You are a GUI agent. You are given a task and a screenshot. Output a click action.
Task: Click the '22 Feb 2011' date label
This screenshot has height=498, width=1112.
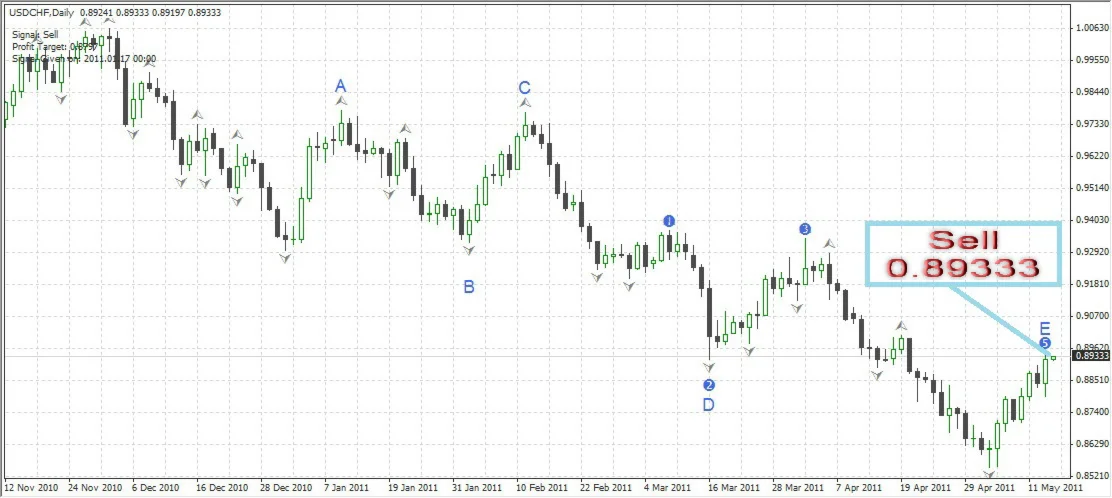pos(606,488)
